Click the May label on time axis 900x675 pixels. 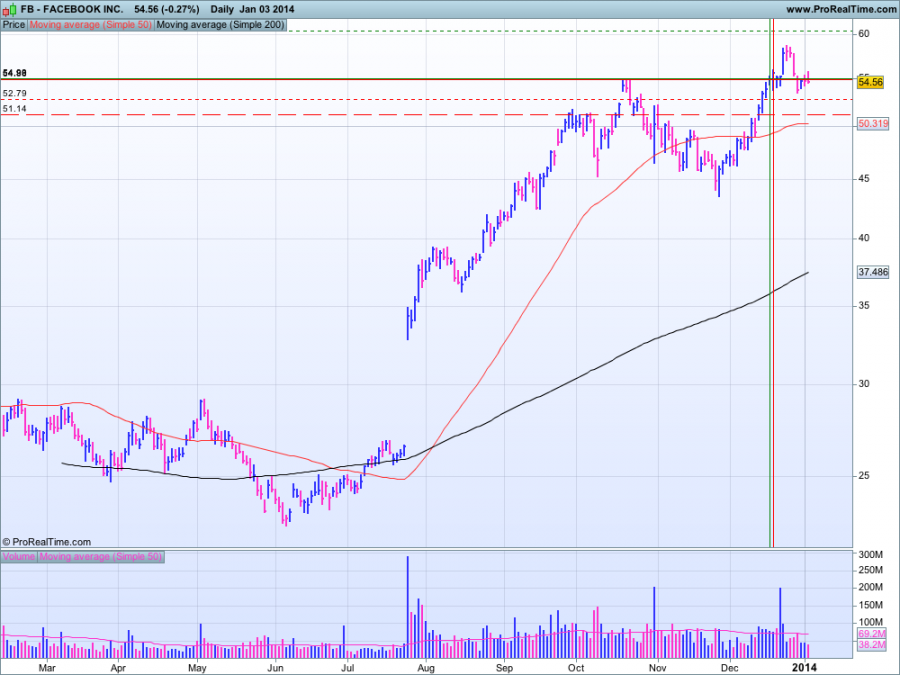197,668
